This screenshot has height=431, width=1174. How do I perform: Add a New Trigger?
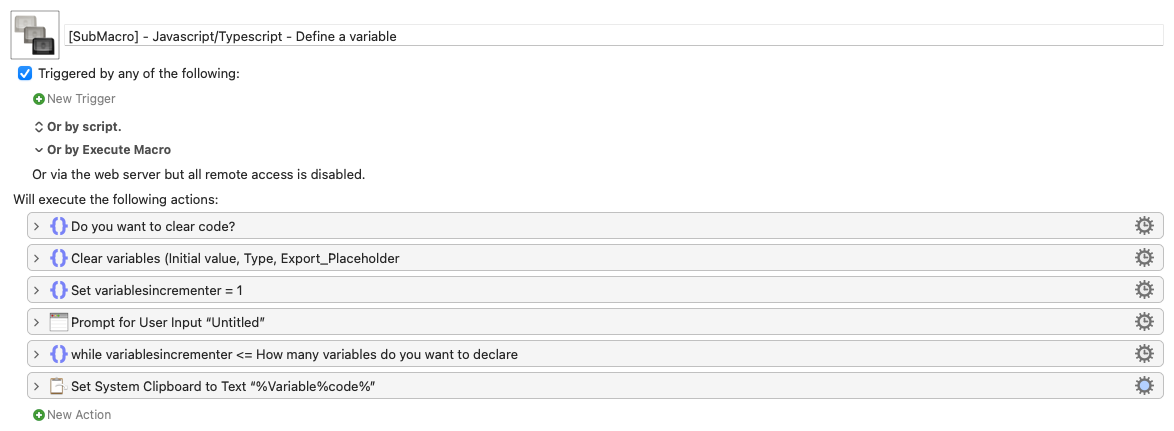(x=74, y=99)
